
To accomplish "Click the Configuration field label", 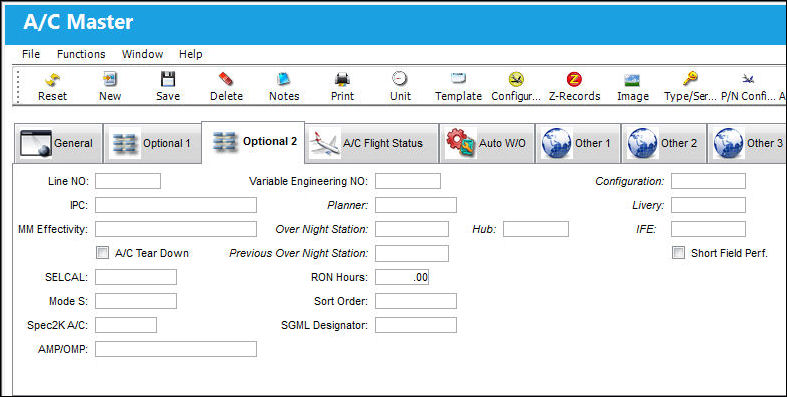I will [x=630, y=181].
